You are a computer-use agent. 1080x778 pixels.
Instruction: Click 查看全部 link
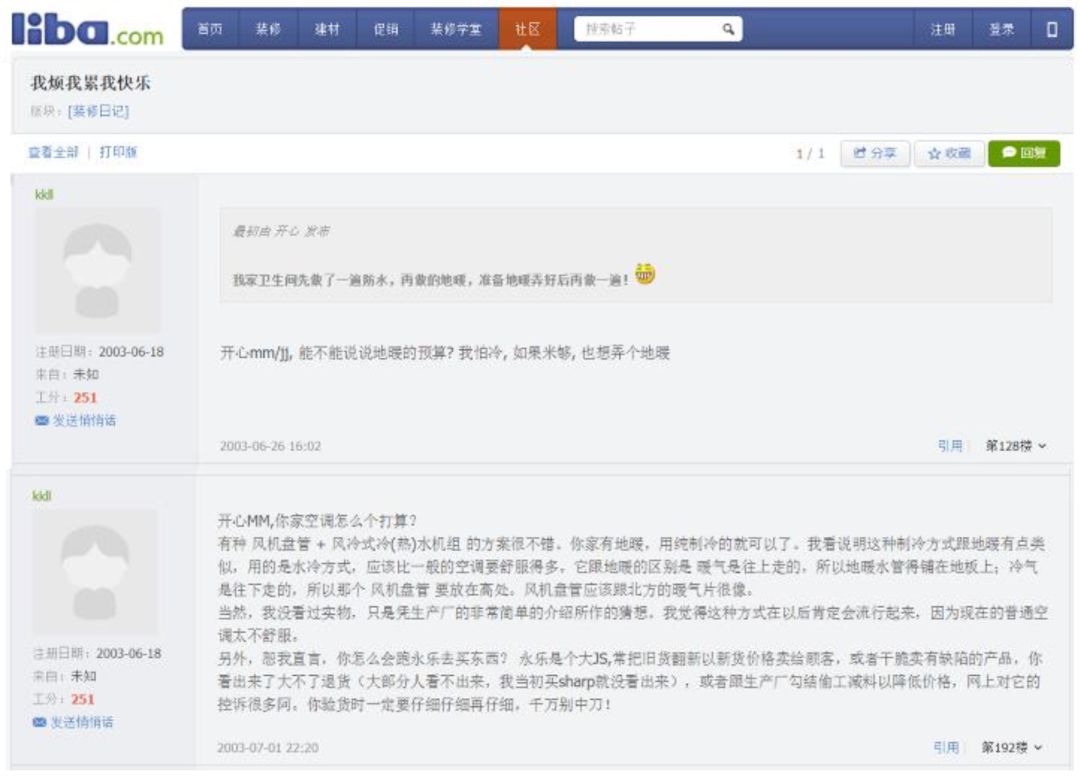pos(53,152)
